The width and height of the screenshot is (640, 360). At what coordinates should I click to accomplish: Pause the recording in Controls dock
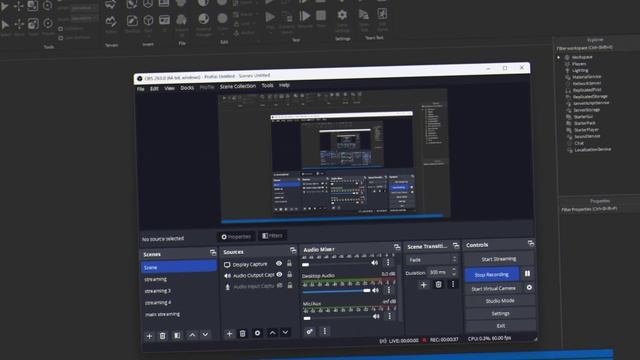tap(527, 273)
